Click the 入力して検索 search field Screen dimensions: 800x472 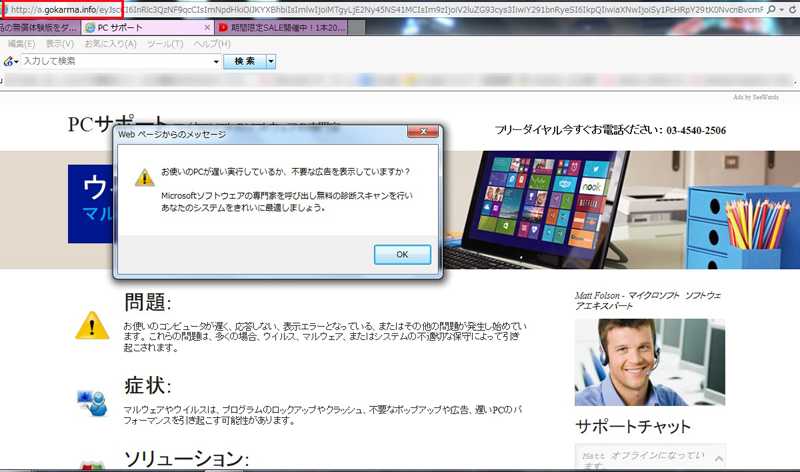(116, 61)
